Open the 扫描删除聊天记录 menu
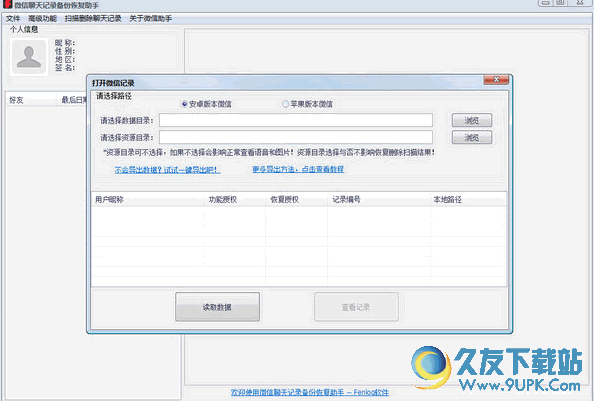This screenshot has height=401, width=594. click(x=93, y=19)
